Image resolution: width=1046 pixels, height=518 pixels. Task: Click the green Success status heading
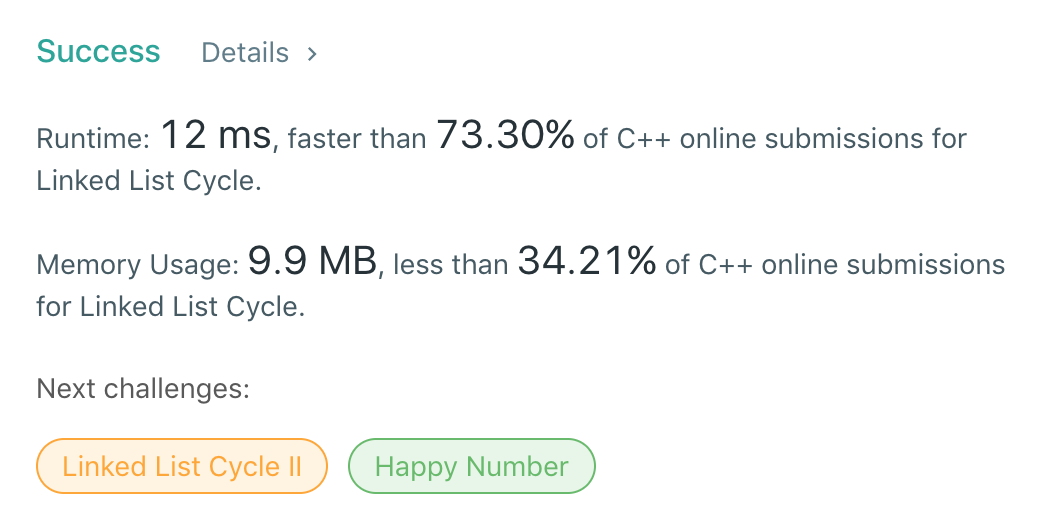click(x=98, y=52)
